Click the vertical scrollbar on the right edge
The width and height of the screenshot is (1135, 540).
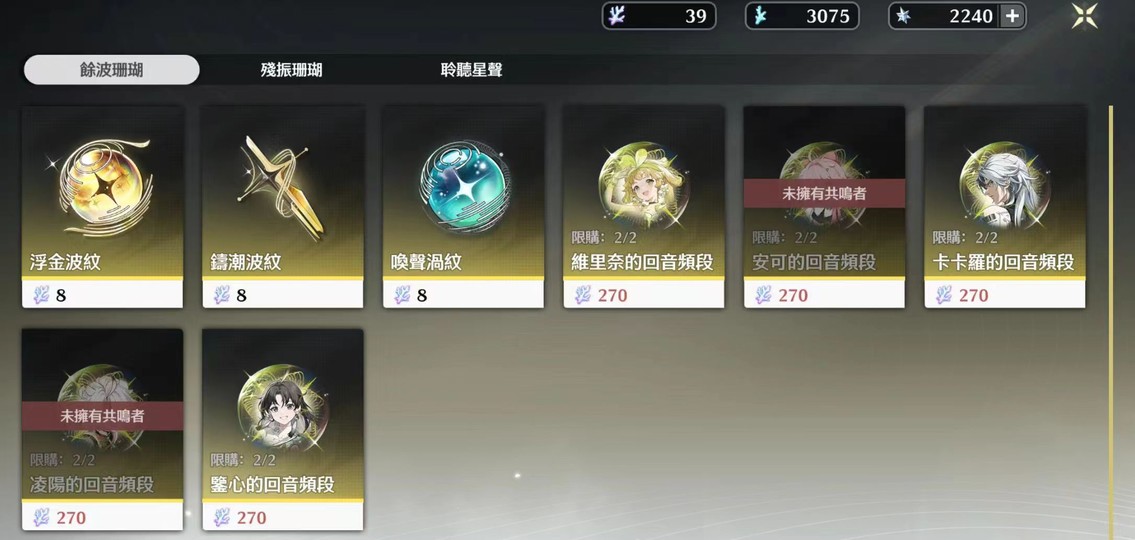pyautogui.click(x=1110, y=318)
